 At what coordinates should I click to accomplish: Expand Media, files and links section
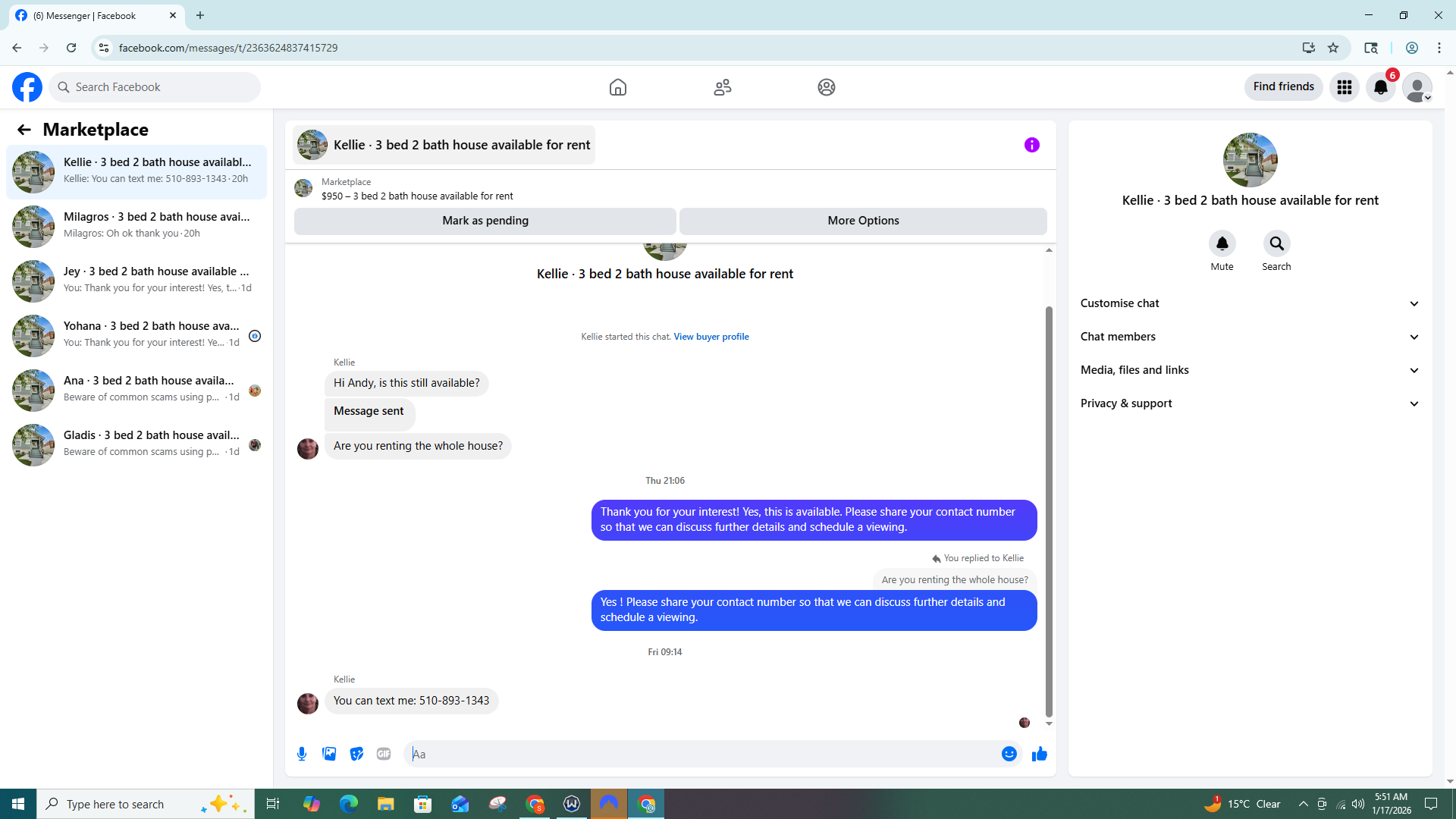1249,370
